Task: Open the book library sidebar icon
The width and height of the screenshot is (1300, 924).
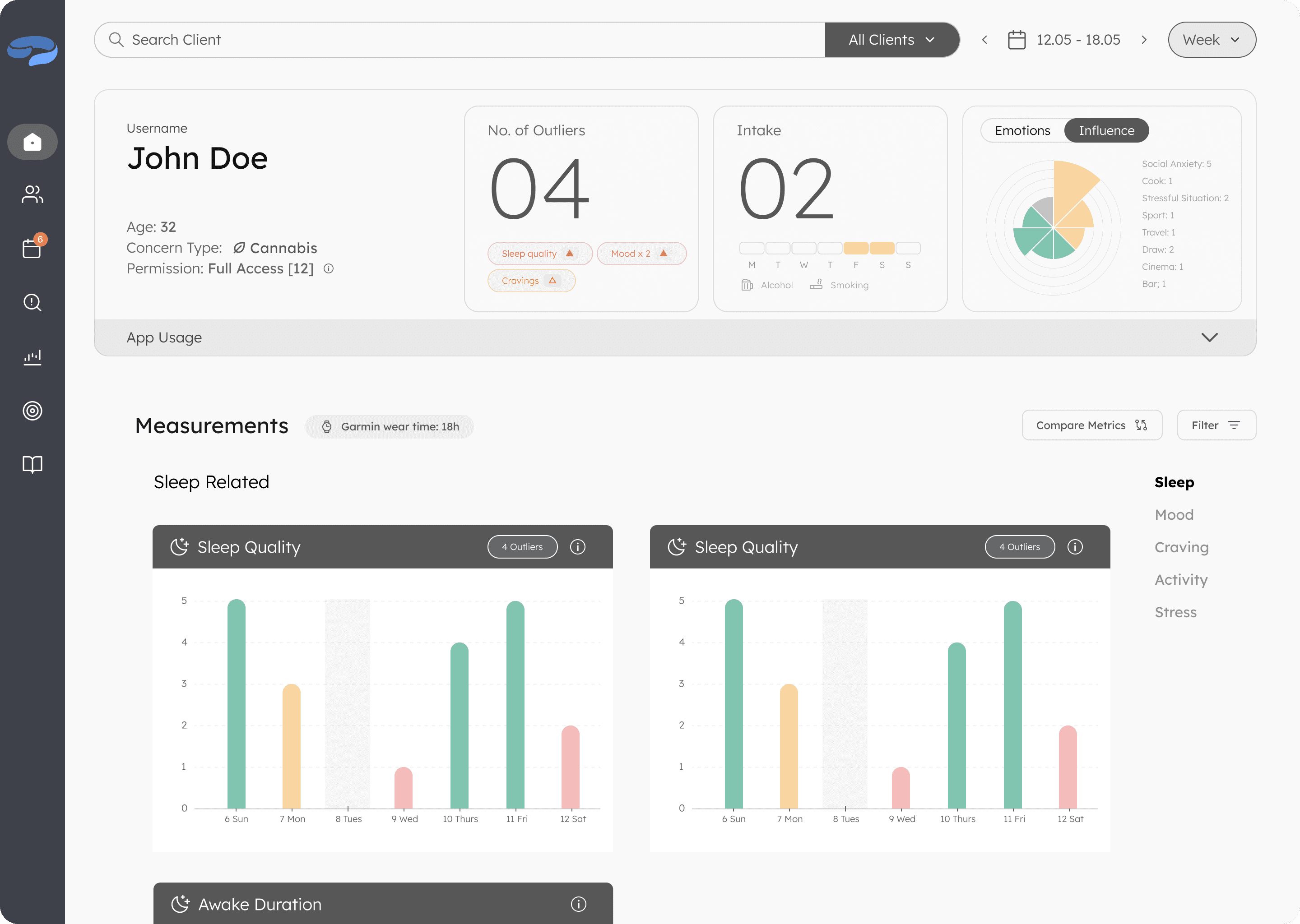Action: click(32, 464)
